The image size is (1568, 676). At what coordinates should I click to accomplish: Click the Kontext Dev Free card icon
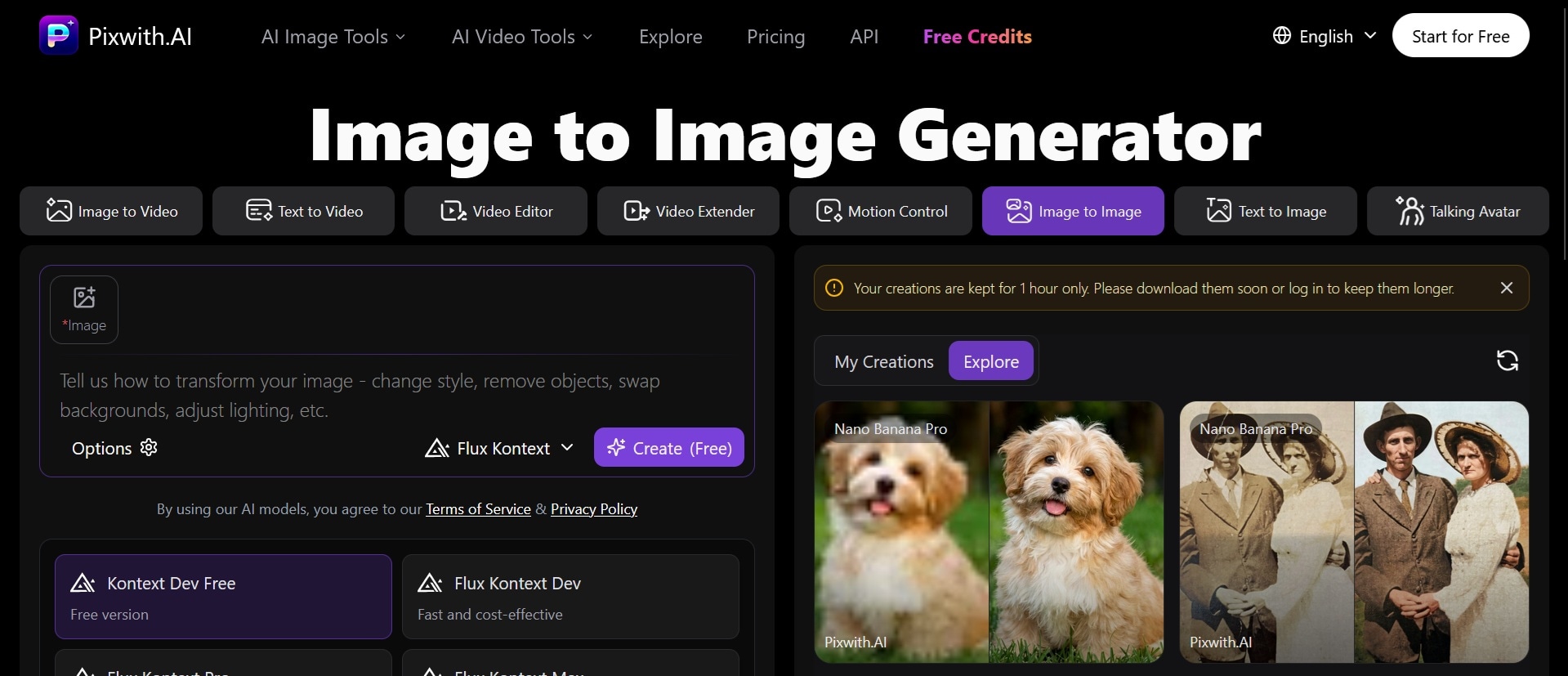click(x=83, y=584)
